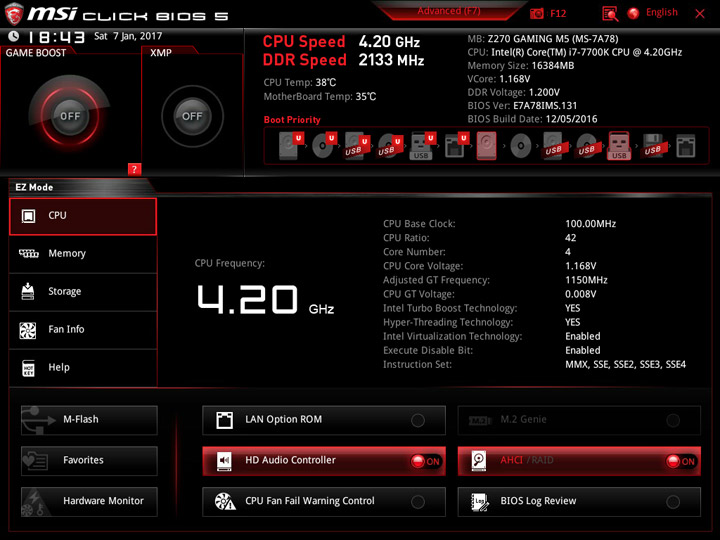720x540 pixels.
Task: Click the 4.20 GHz CPU Frequency readout
Action: (265, 300)
